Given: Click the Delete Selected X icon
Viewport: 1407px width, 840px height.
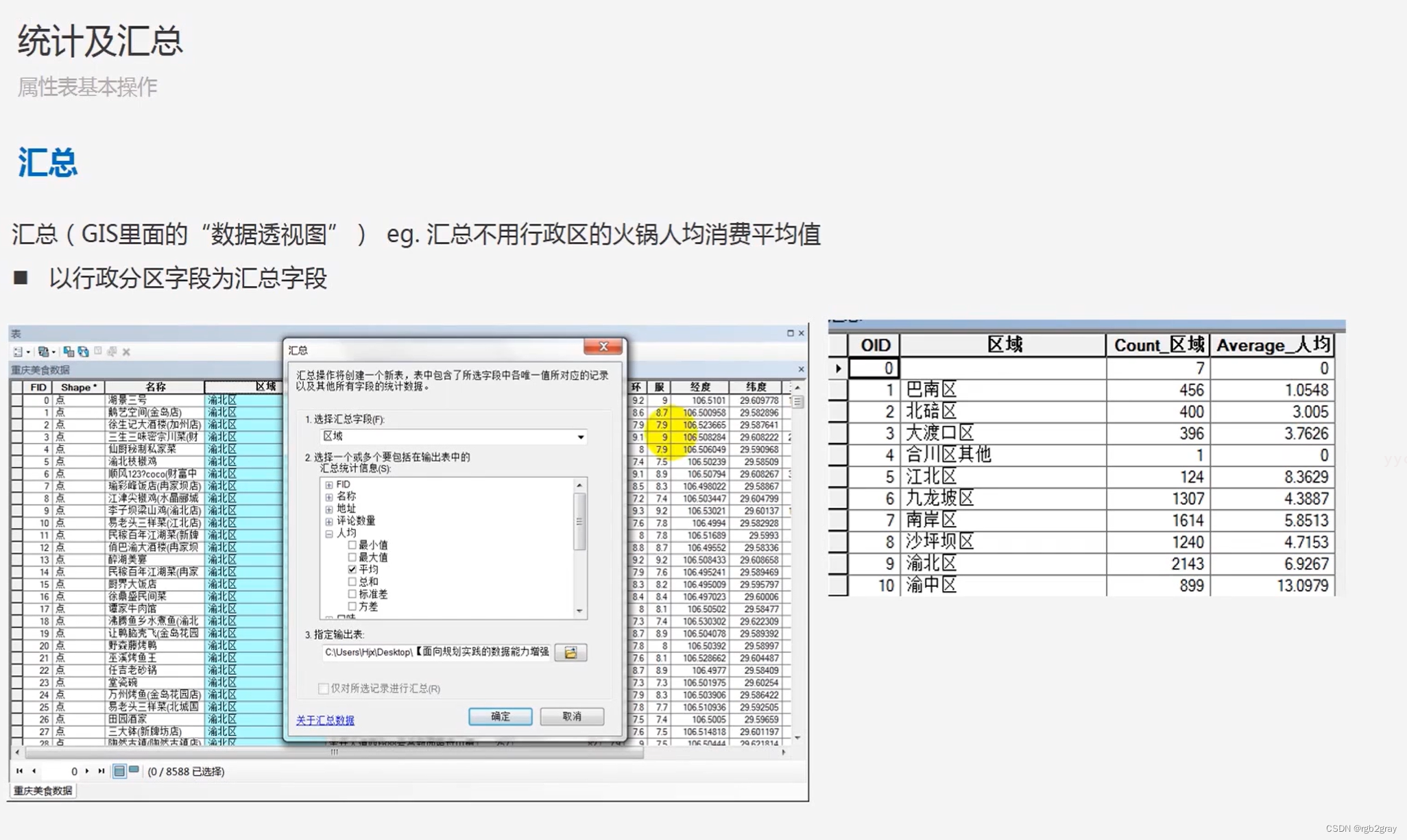Looking at the screenshot, I should coord(126,352).
